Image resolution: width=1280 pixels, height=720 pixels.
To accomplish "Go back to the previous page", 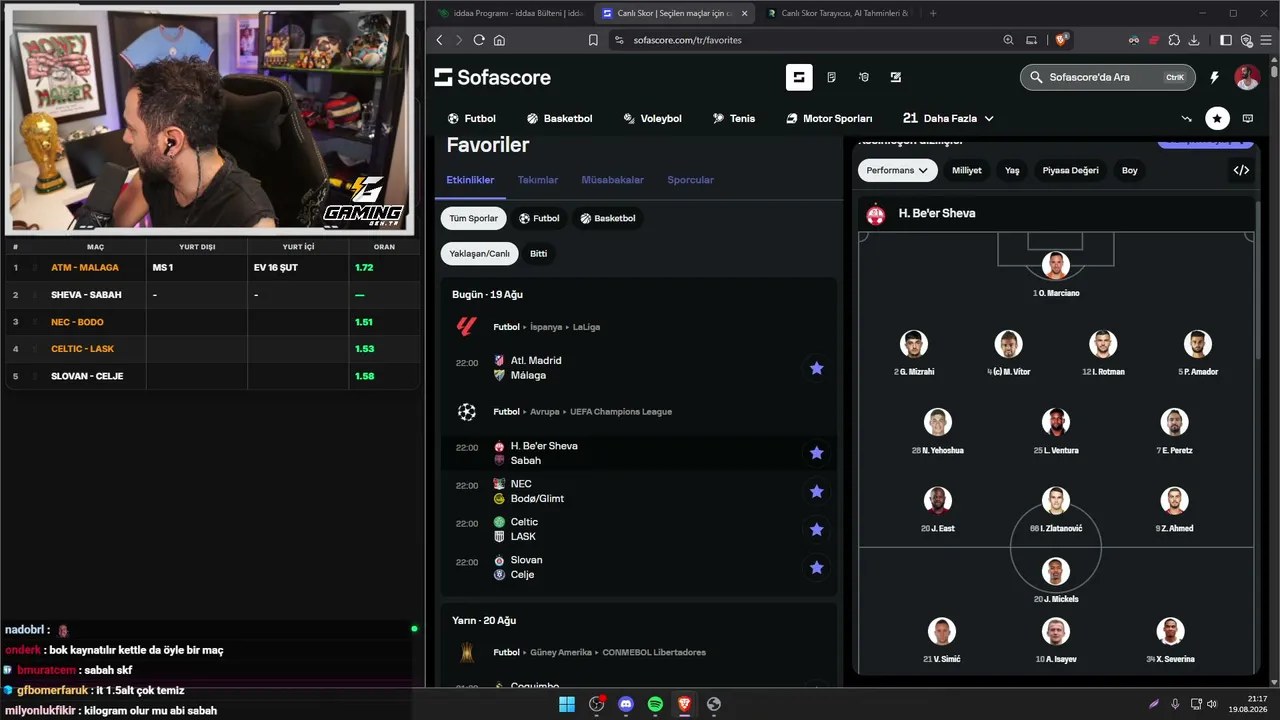I will (x=439, y=40).
